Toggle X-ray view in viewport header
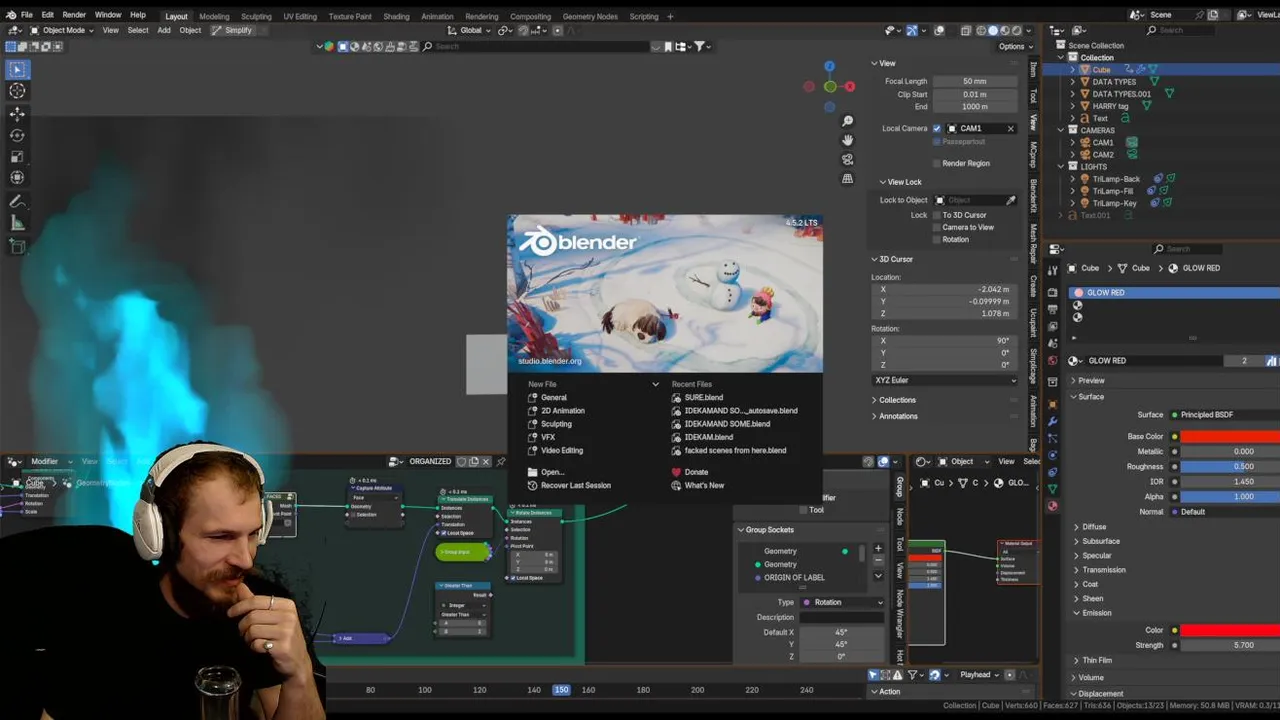The height and width of the screenshot is (720, 1280). click(965, 30)
